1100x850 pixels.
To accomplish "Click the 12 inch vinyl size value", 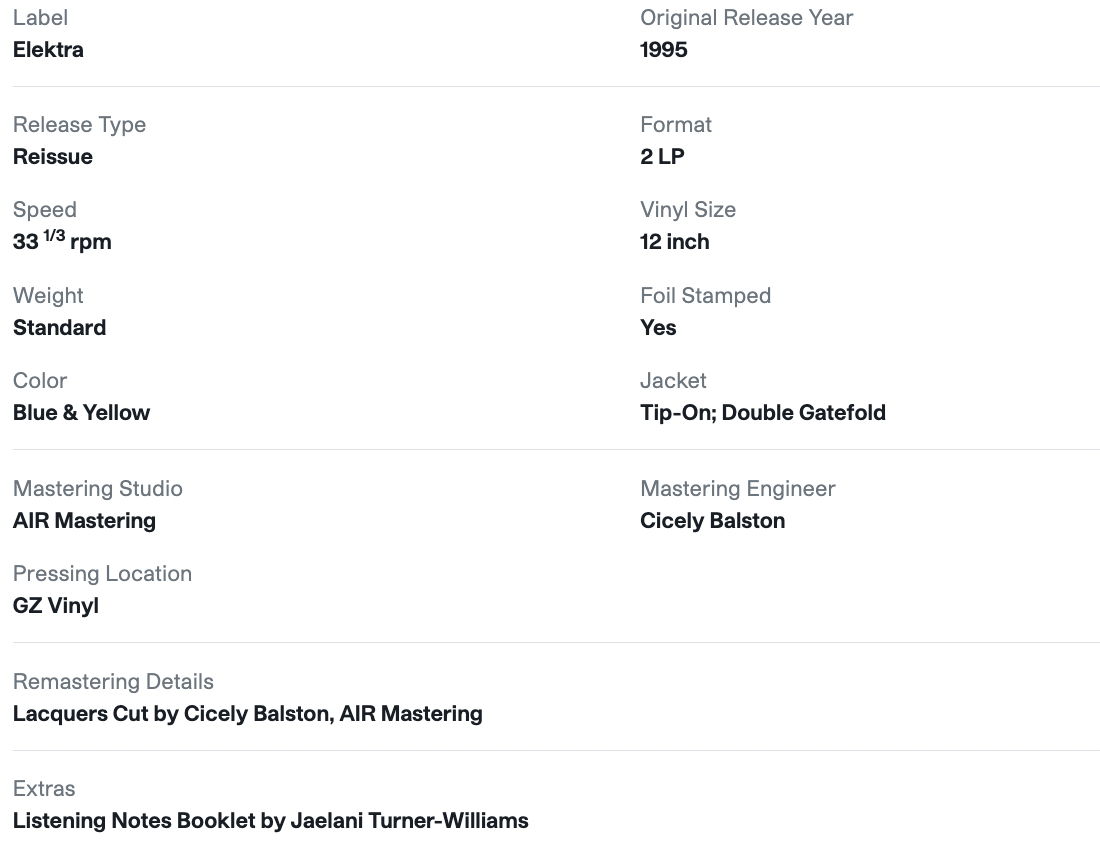I will click(674, 242).
